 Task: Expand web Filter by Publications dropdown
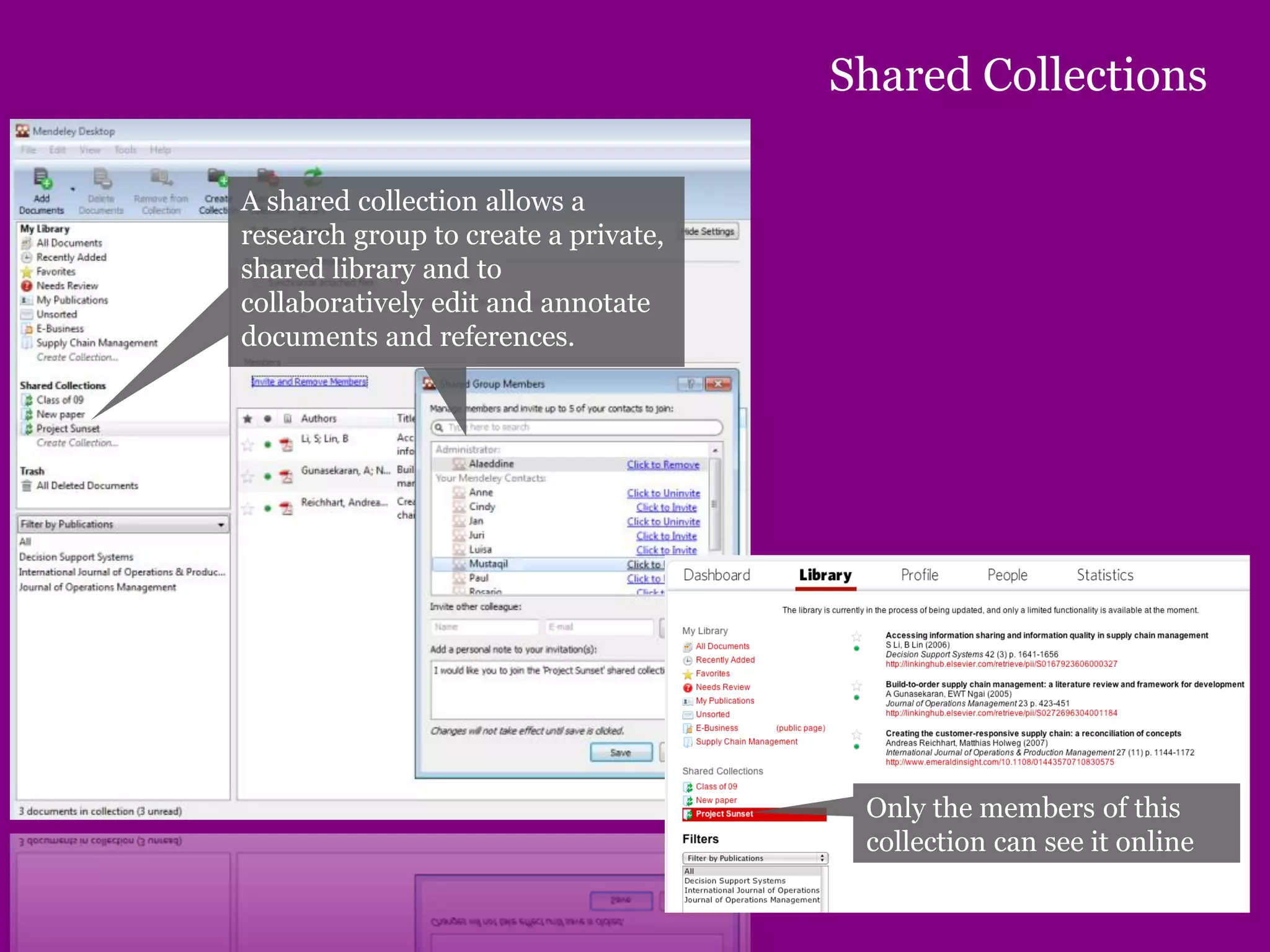coord(755,858)
